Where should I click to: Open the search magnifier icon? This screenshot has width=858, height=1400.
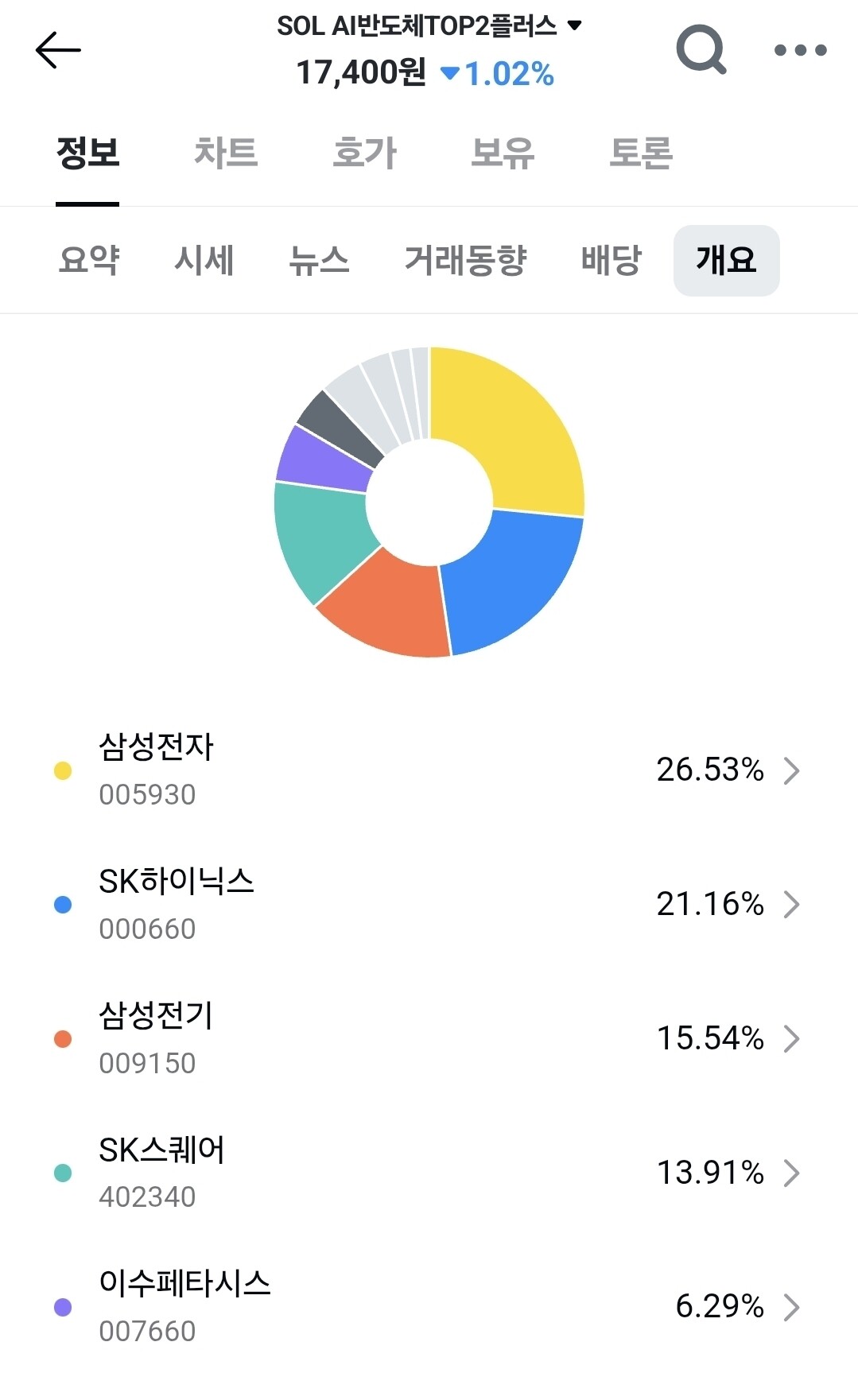click(701, 49)
